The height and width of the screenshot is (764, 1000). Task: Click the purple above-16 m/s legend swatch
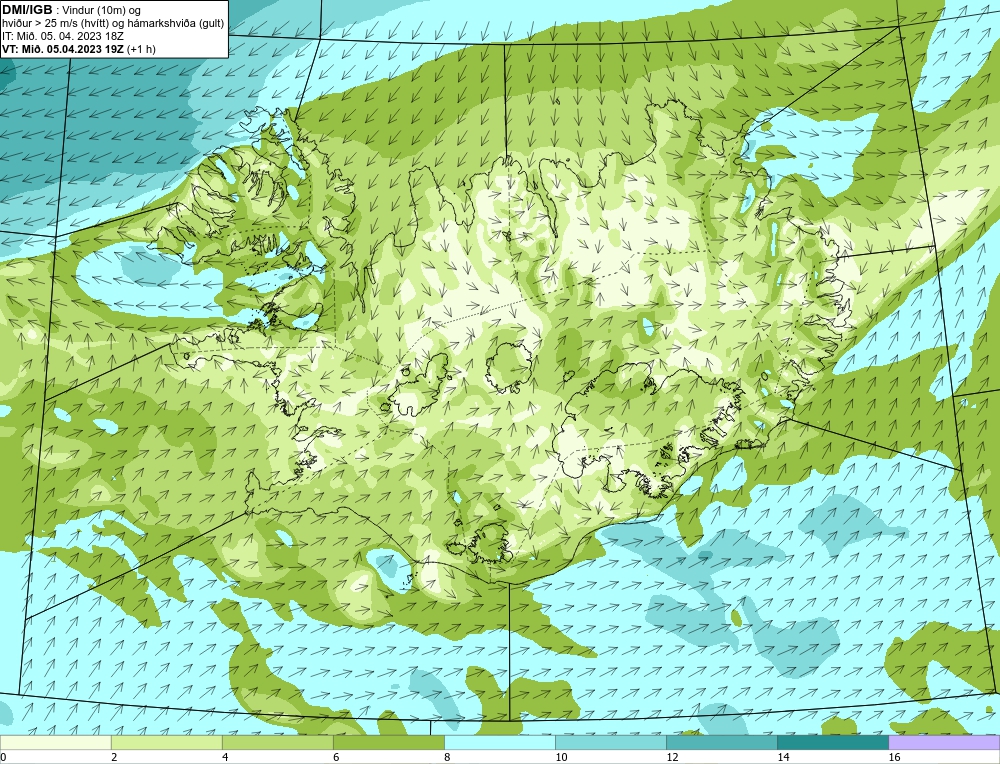(944, 742)
